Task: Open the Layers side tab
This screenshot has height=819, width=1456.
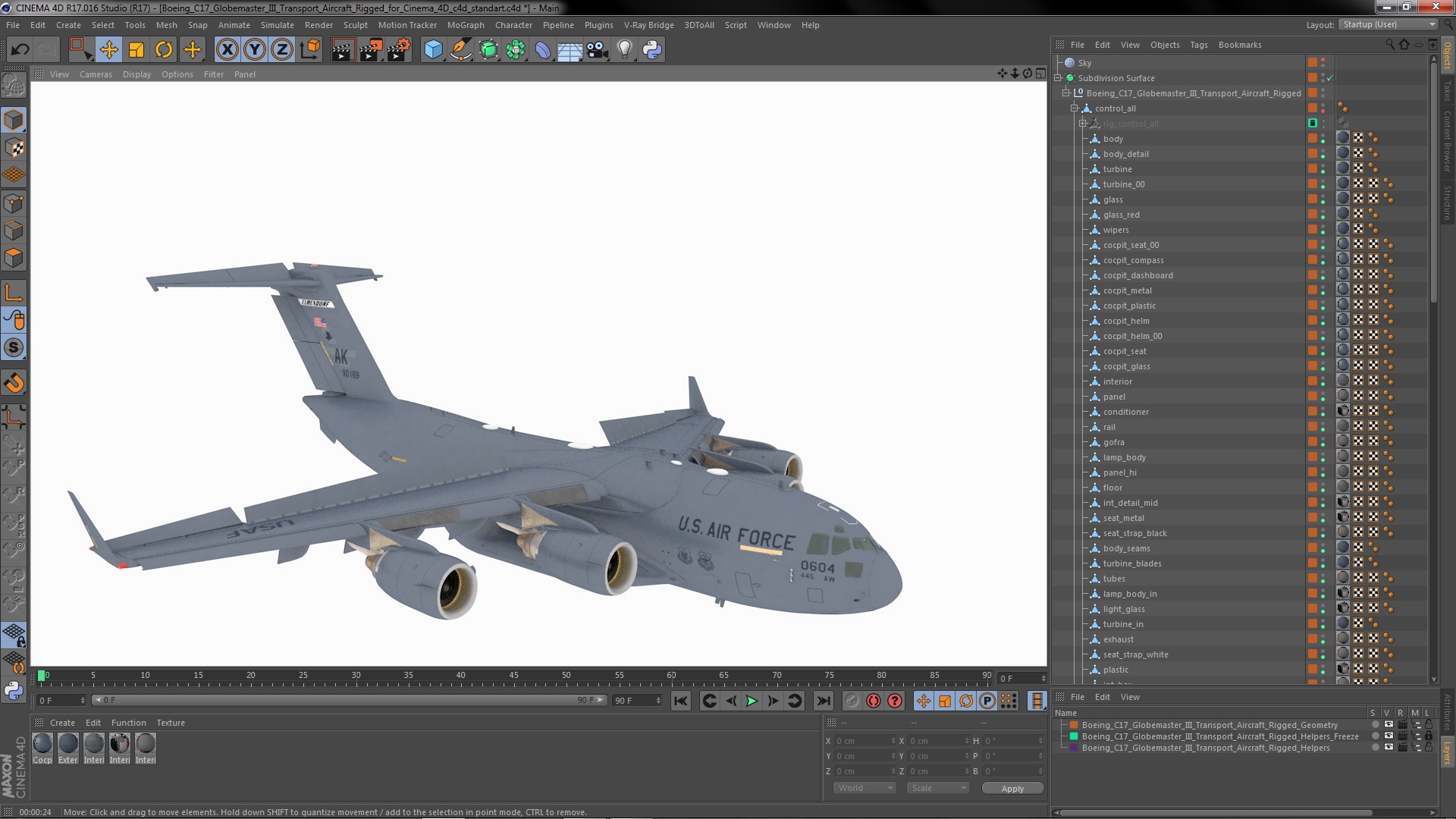Action: tap(1448, 752)
